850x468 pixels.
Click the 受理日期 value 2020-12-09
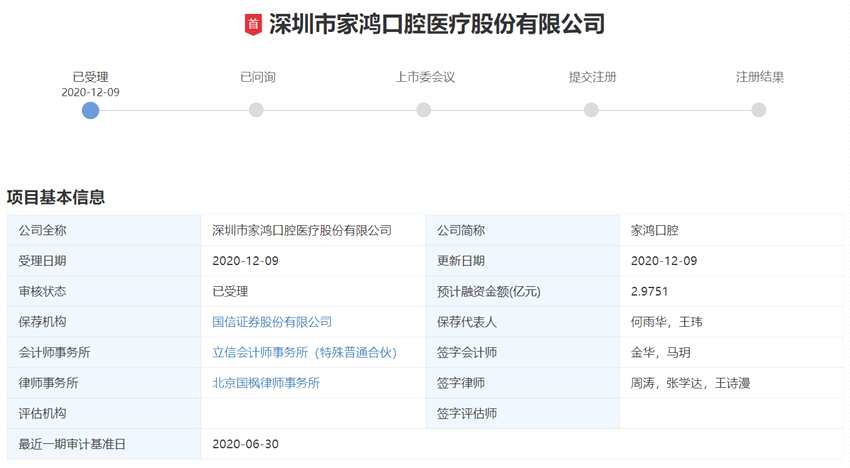pyautogui.click(x=246, y=261)
